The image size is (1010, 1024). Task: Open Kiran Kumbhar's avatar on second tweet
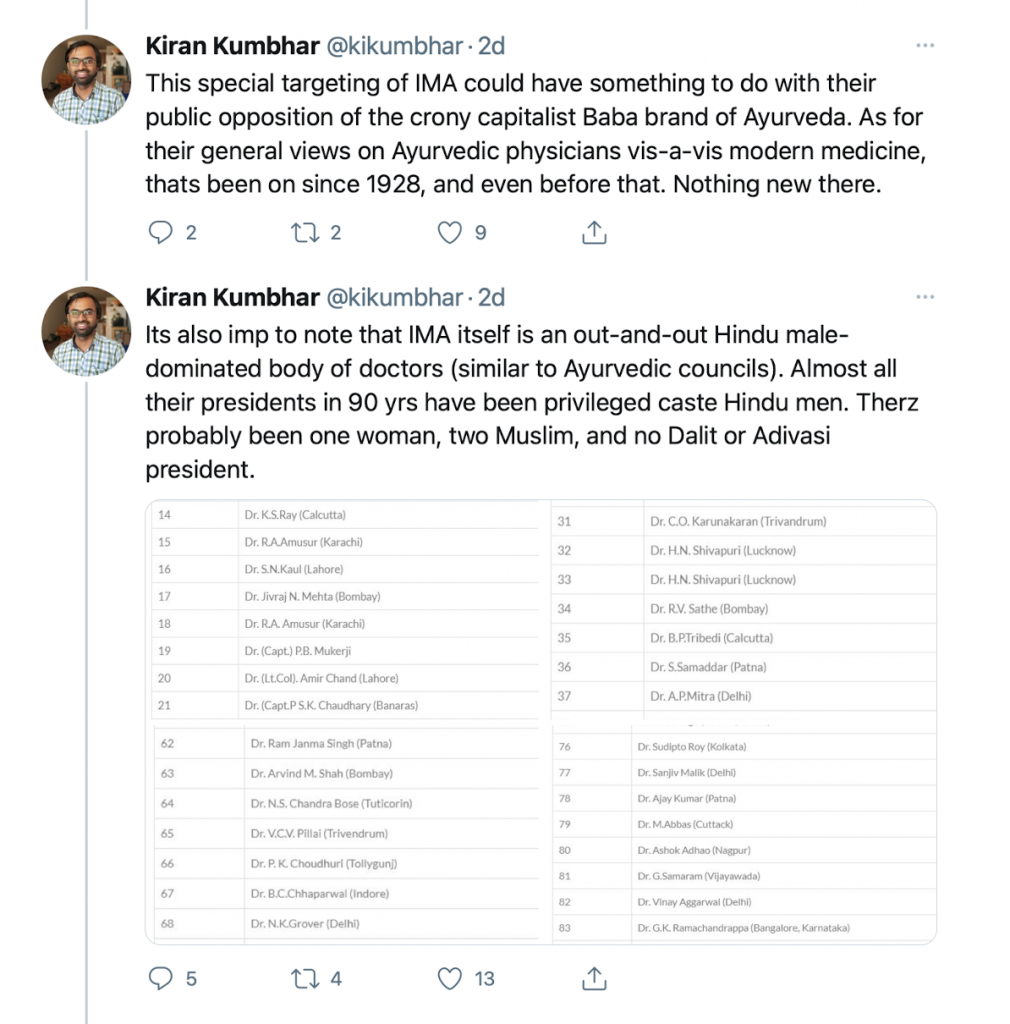click(x=86, y=331)
